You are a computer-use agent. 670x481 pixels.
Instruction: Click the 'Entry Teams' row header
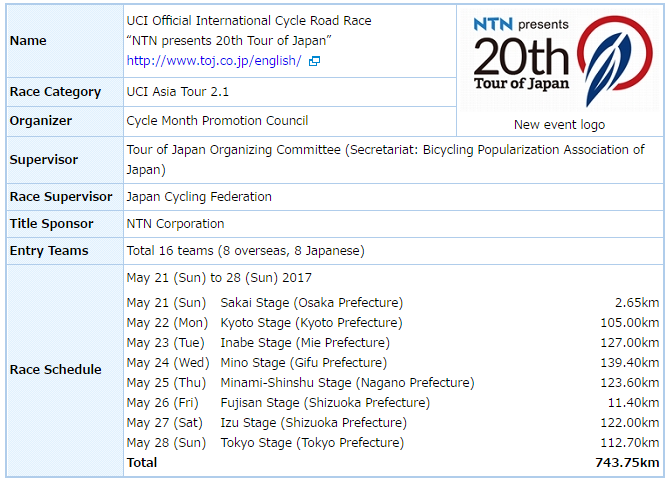49,251
